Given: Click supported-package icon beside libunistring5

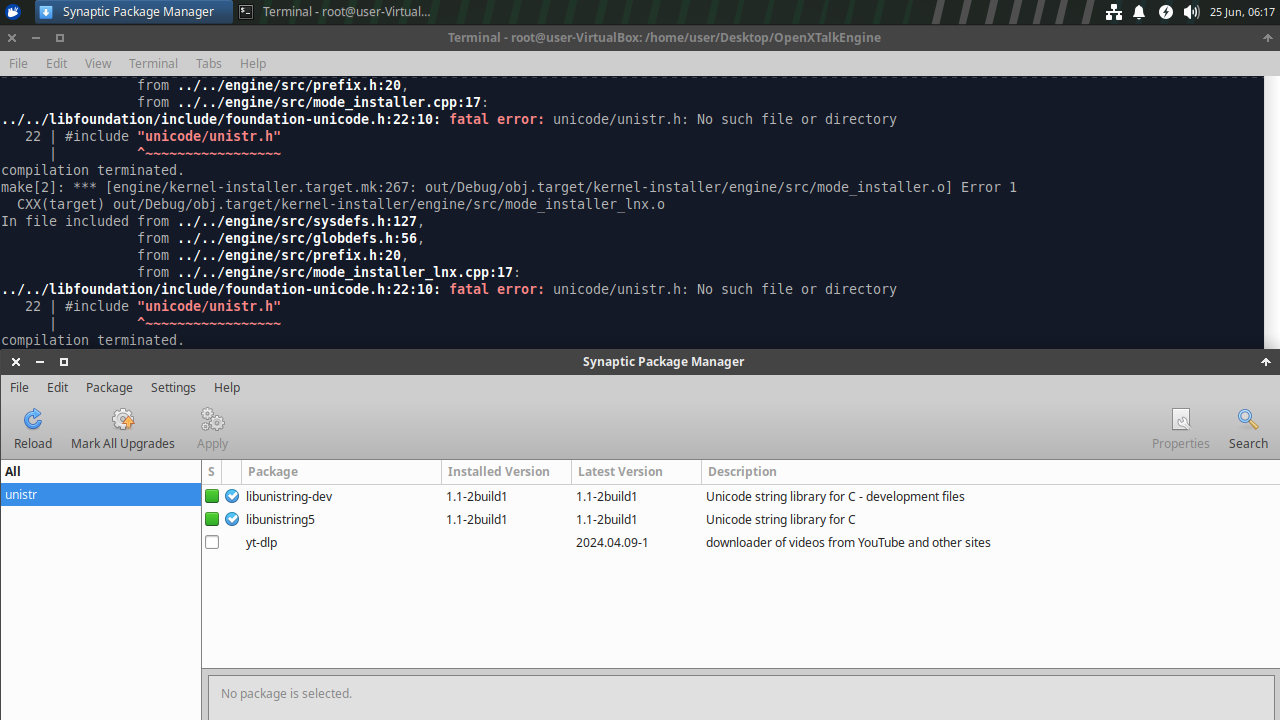Looking at the screenshot, I should pyautogui.click(x=232, y=519).
